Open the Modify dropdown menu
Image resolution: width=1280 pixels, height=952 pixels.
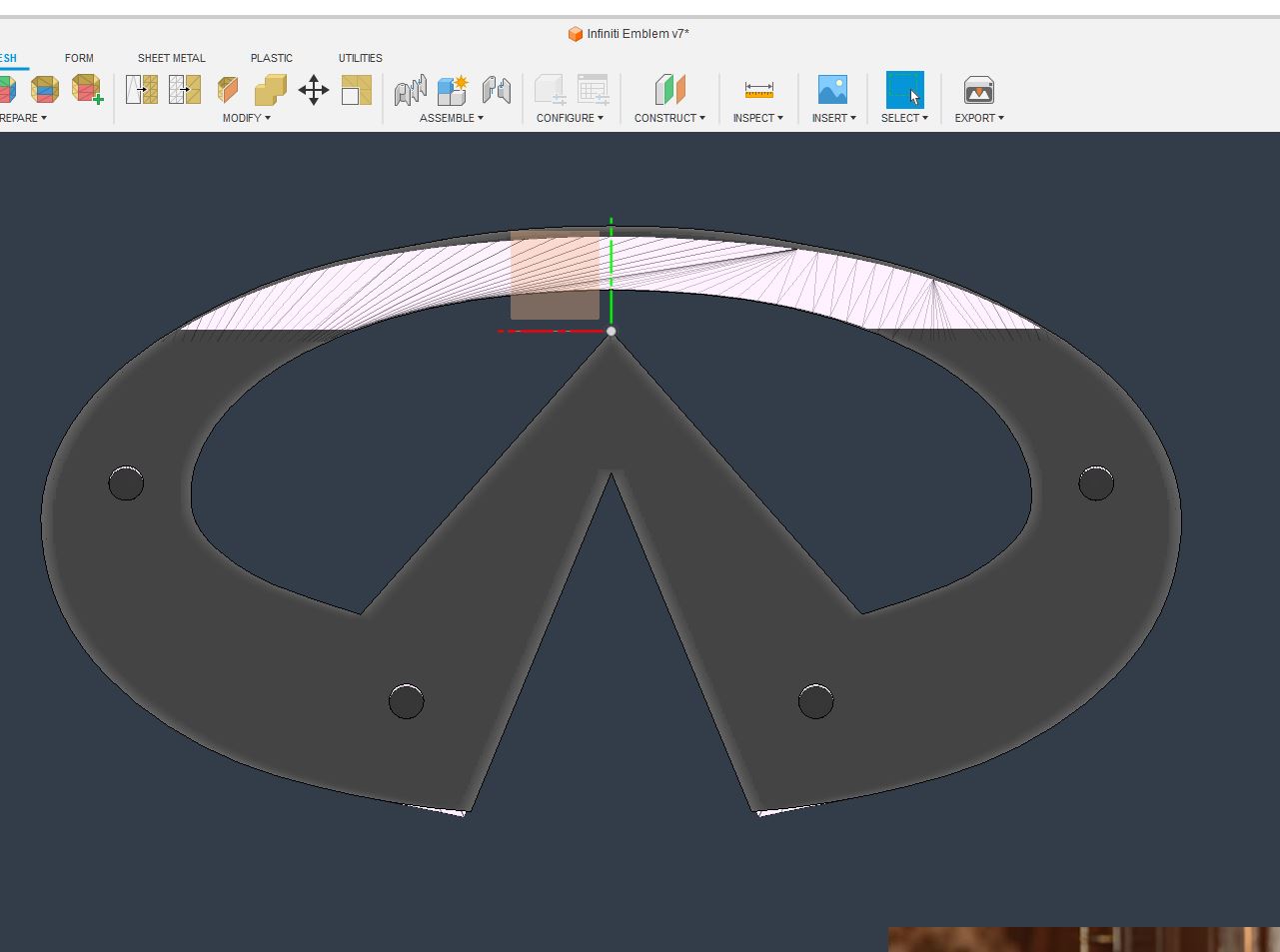pyautogui.click(x=246, y=118)
